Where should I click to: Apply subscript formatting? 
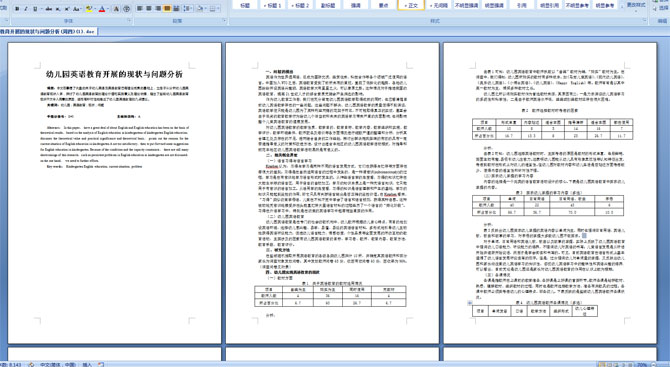point(58,9)
